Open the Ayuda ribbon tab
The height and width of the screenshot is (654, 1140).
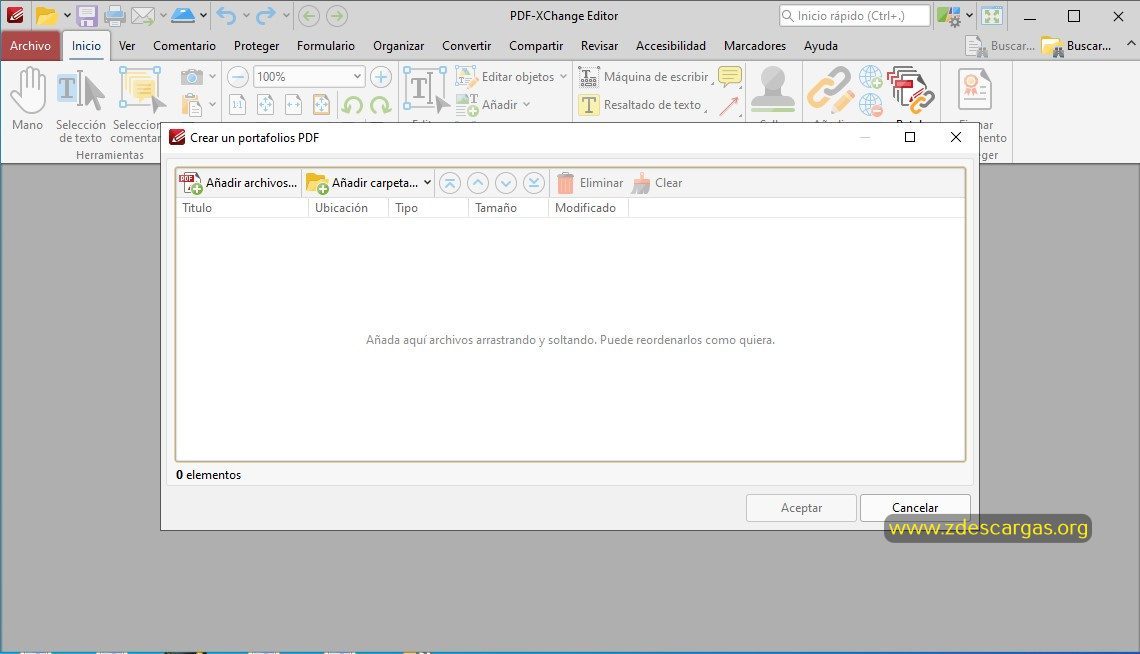pyautogui.click(x=821, y=46)
